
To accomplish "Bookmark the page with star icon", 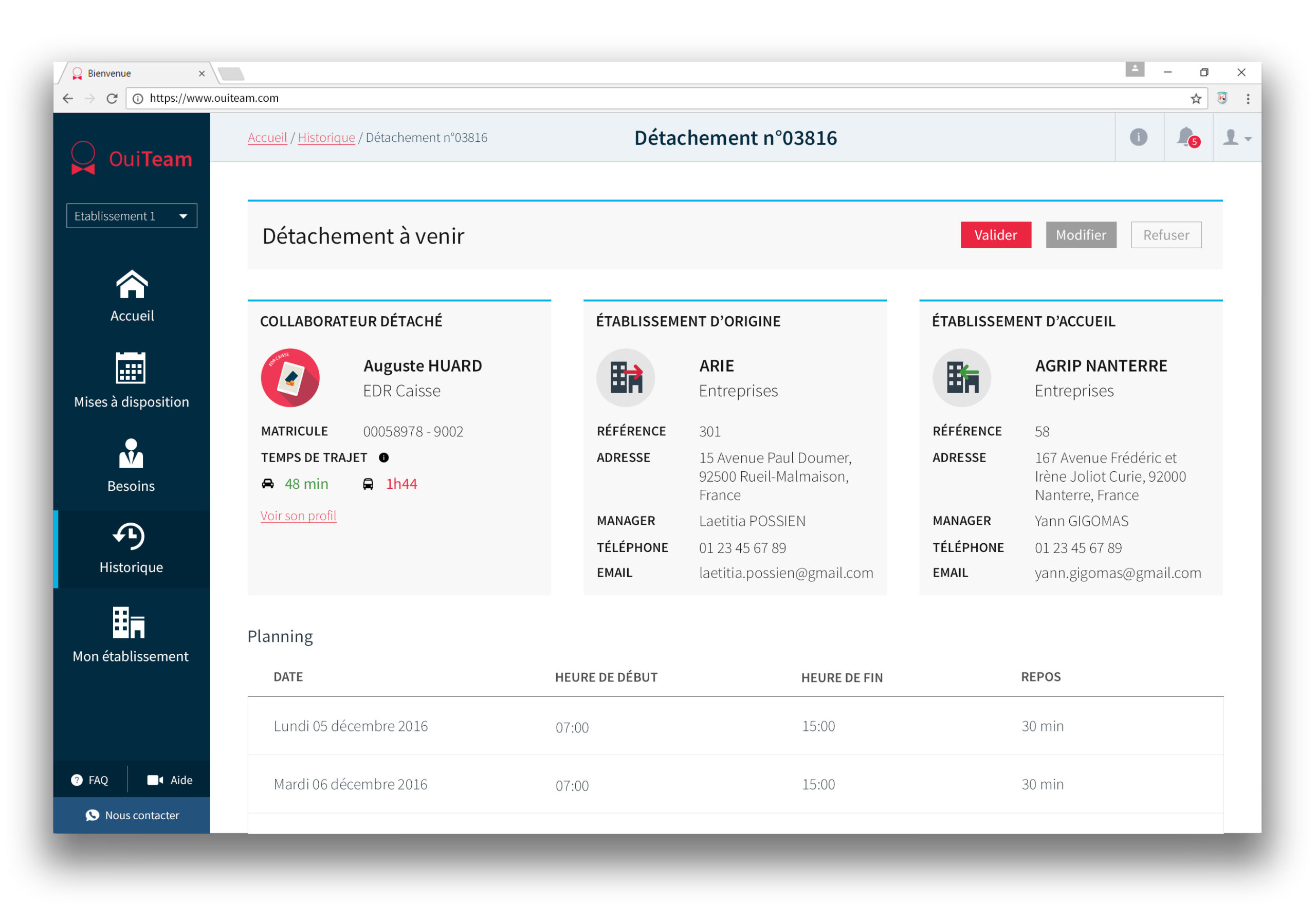I will point(1196,99).
